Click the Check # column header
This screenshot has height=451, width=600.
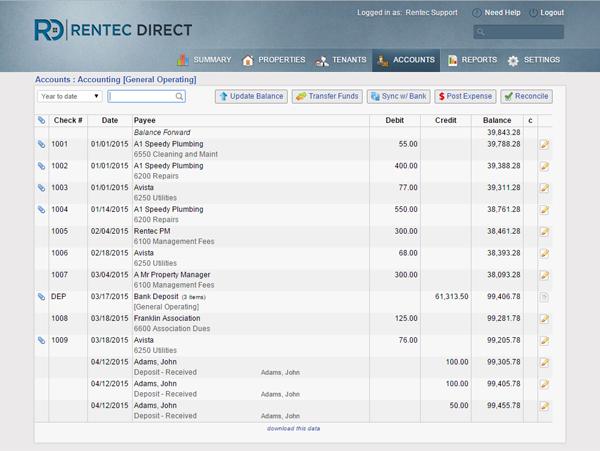[68, 120]
